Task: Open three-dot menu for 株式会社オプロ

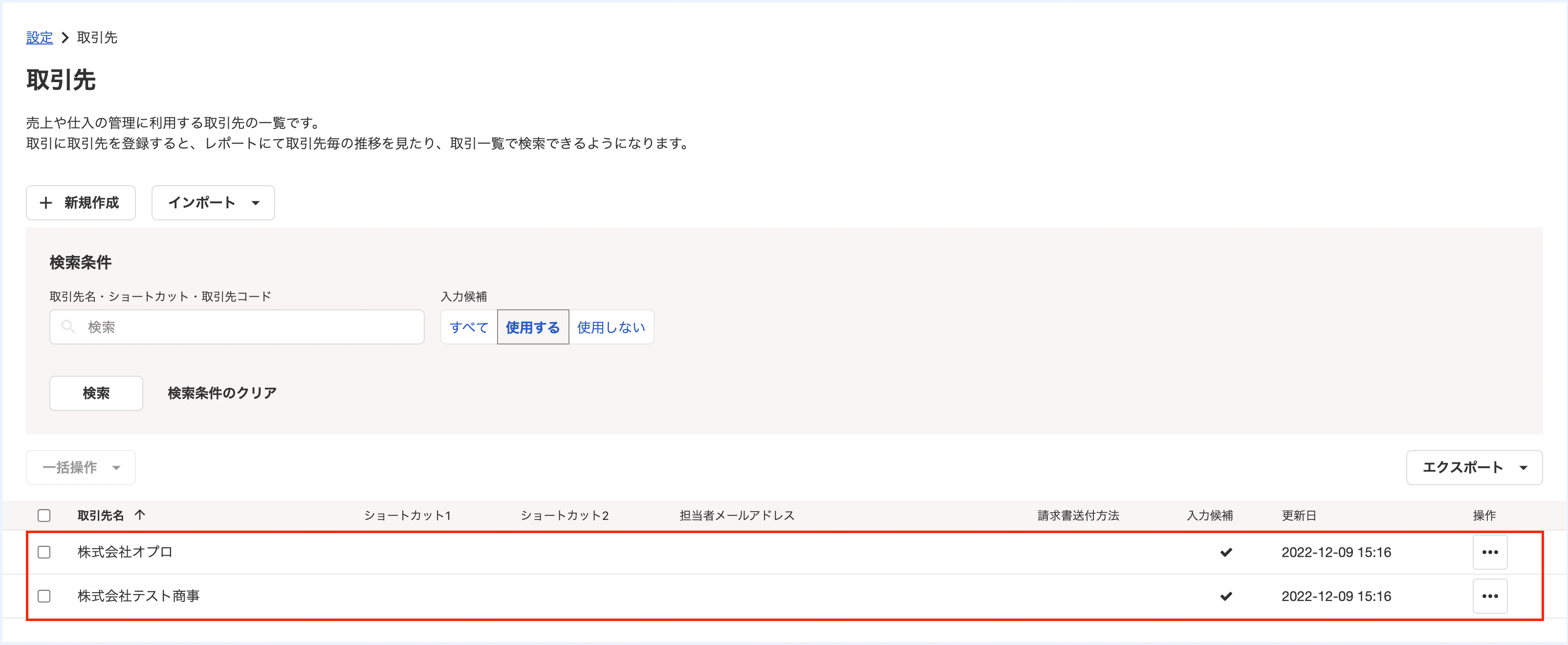Action: [x=1489, y=552]
